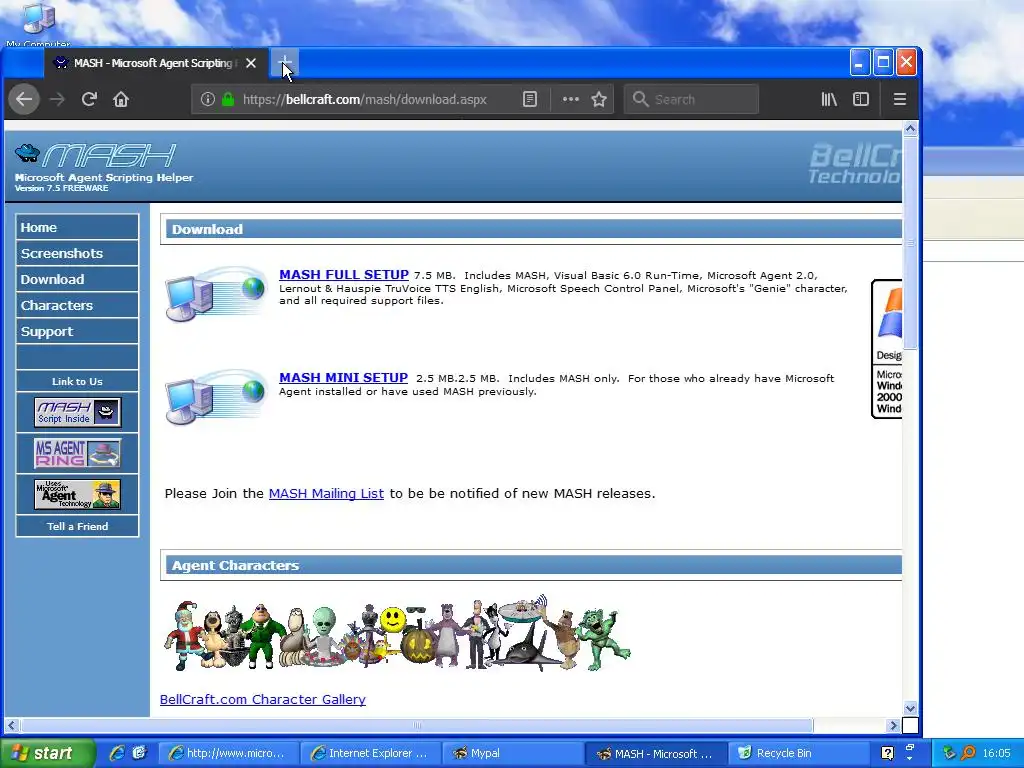This screenshot has width=1024, height=768.
Task: Bookmark this page with the star icon
Action: pyautogui.click(x=599, y=99)
